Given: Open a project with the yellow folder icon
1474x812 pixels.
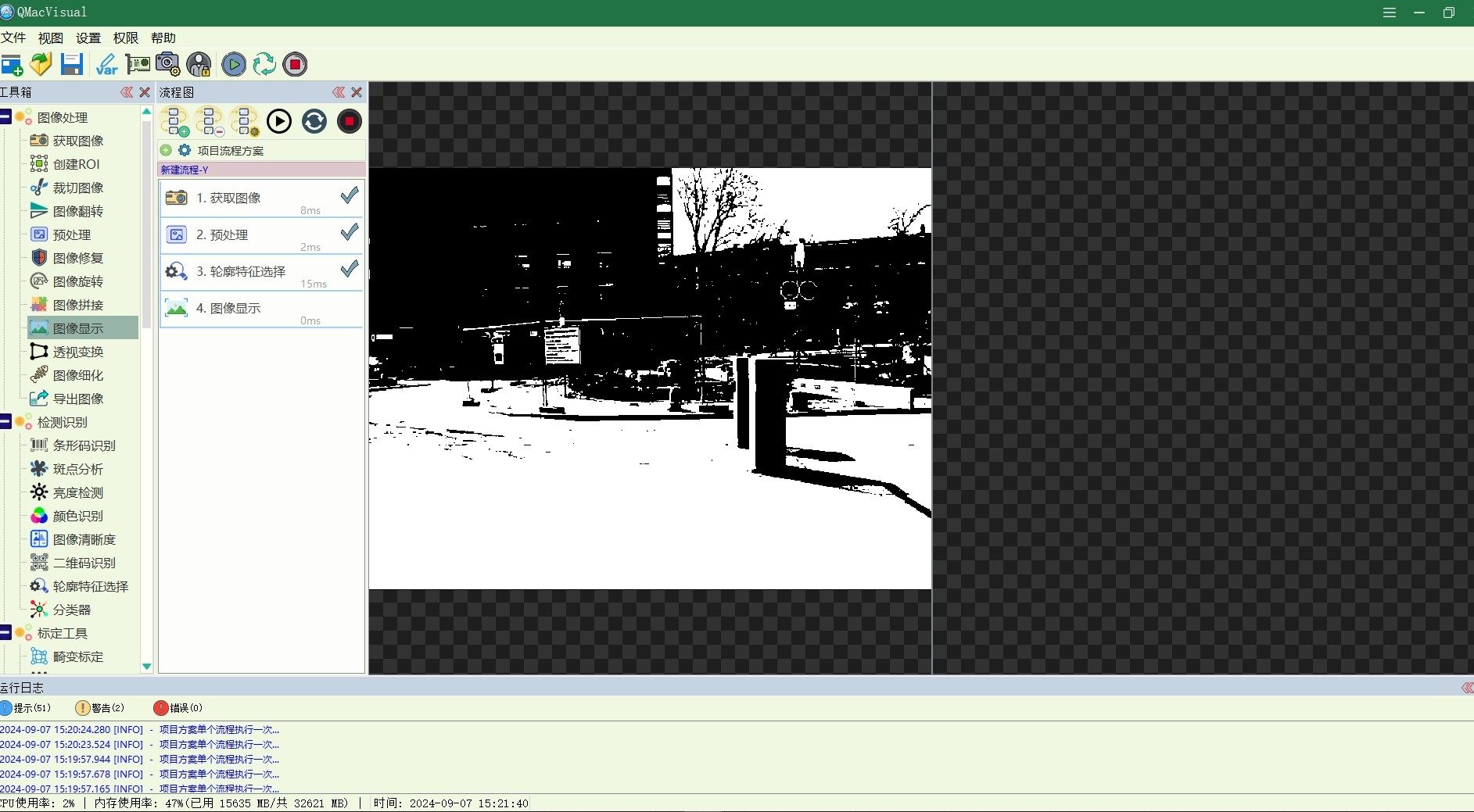Looking at the screenshot, I should [41, 64].
